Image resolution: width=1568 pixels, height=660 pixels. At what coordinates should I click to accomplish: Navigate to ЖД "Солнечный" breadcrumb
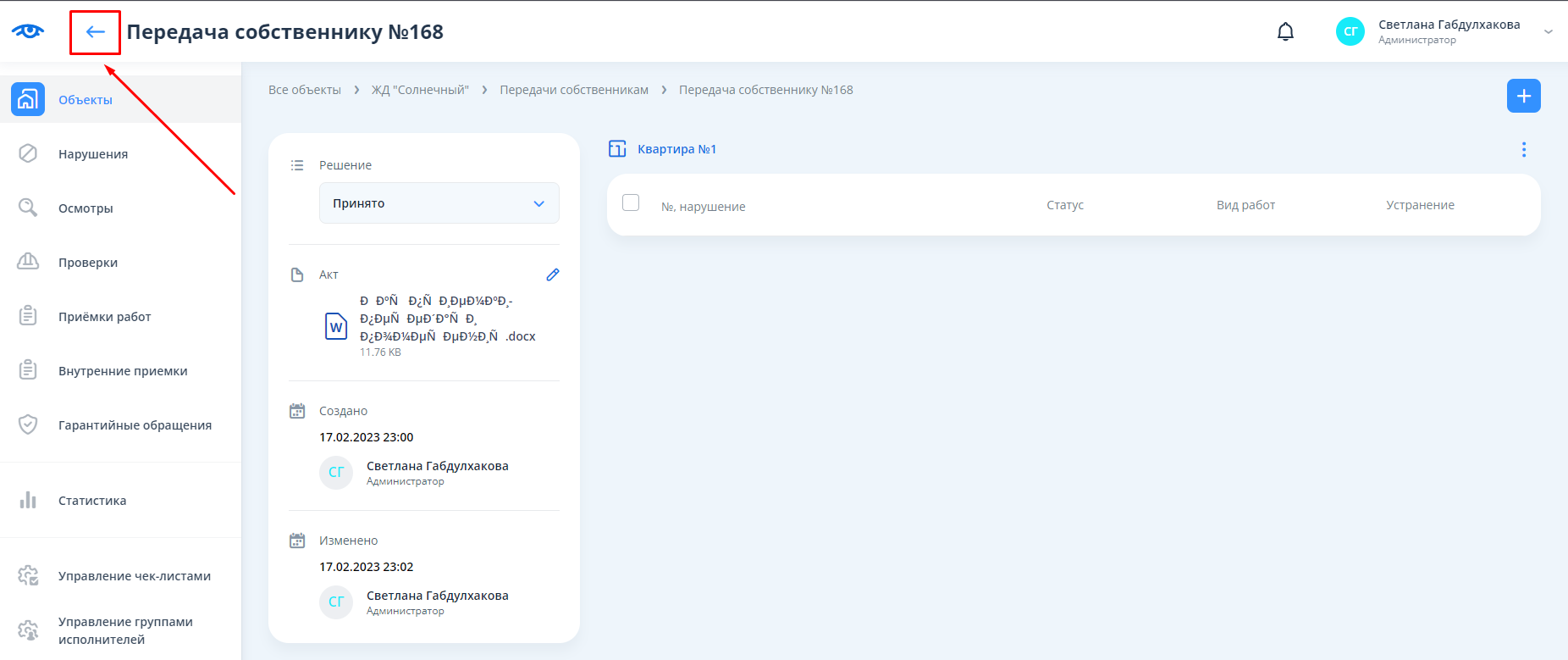(x=420, y=90)
